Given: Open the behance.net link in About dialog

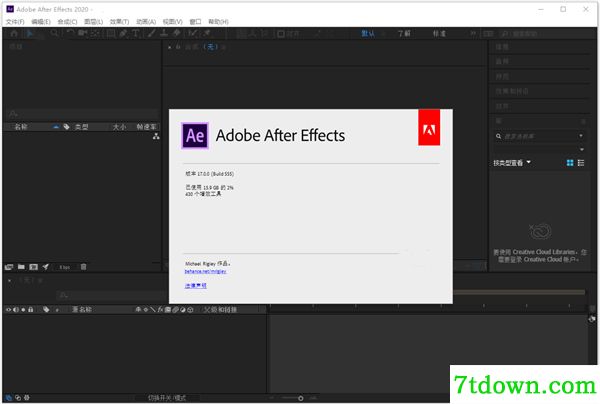Looking at the screenshot, I should click(x=205, y=271).
